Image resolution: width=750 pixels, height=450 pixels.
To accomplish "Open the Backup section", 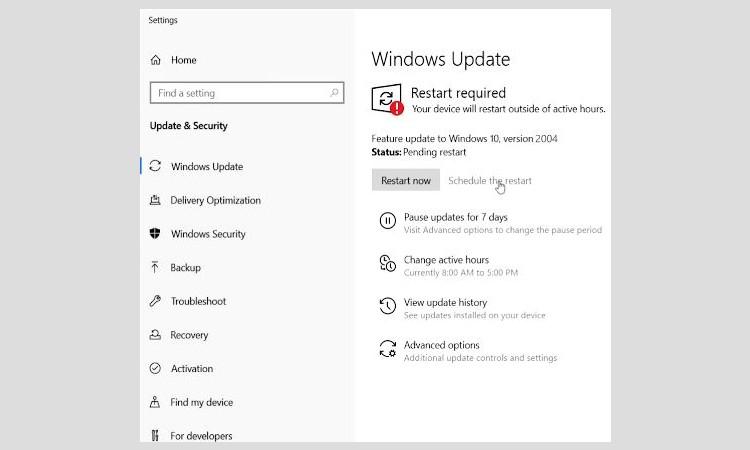I will (186, 267).
